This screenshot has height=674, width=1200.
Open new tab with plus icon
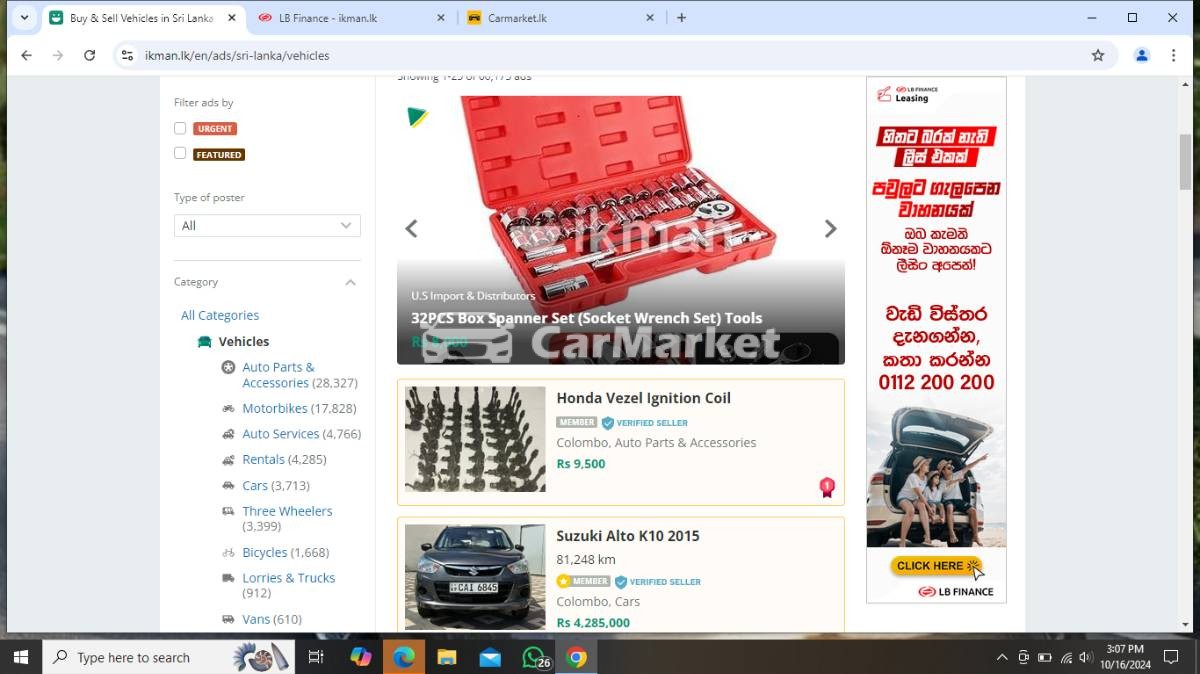pos(681,18)
